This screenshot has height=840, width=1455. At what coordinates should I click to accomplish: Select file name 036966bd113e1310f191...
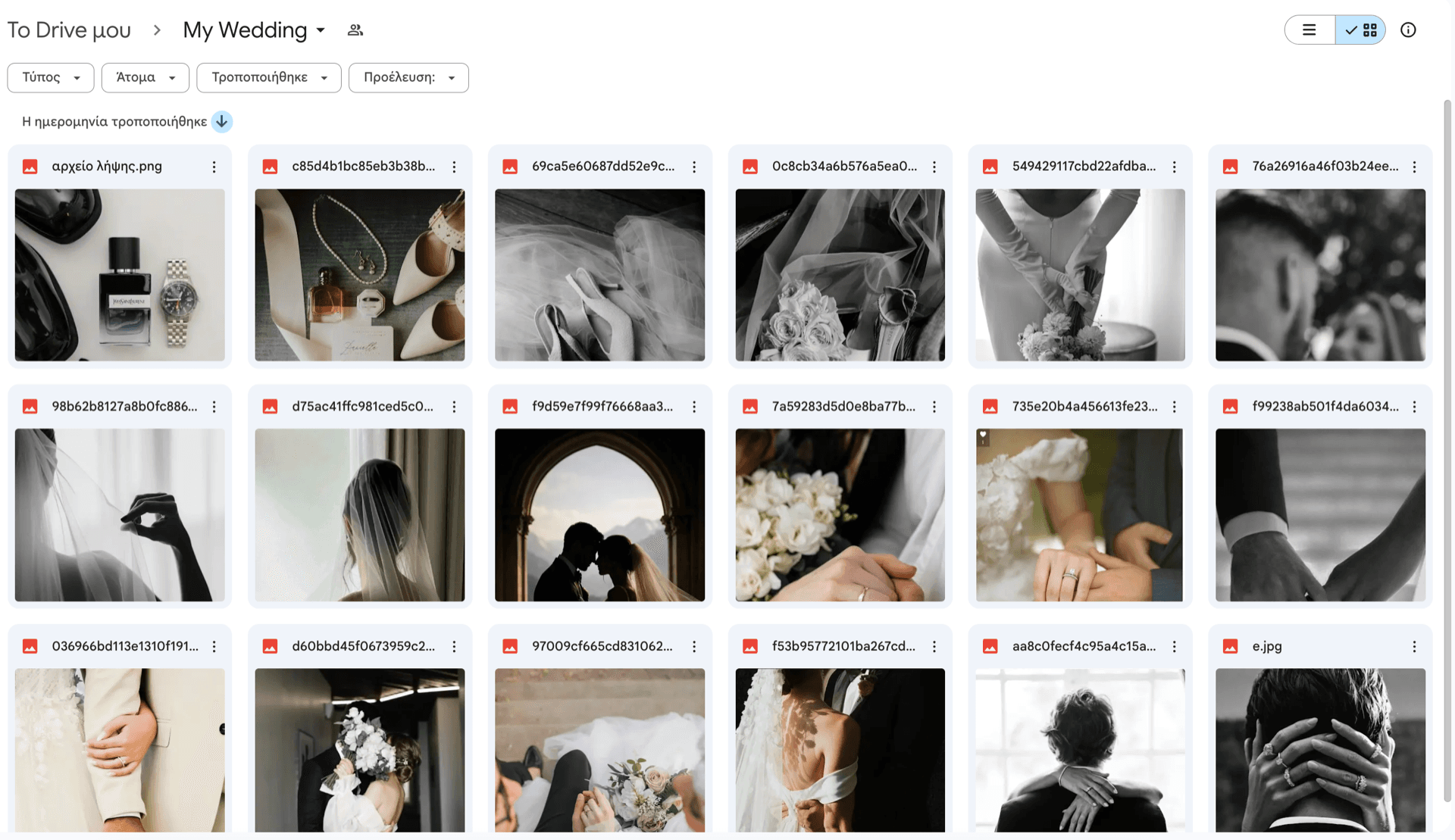pyautogui.click(x=125, y=646)
